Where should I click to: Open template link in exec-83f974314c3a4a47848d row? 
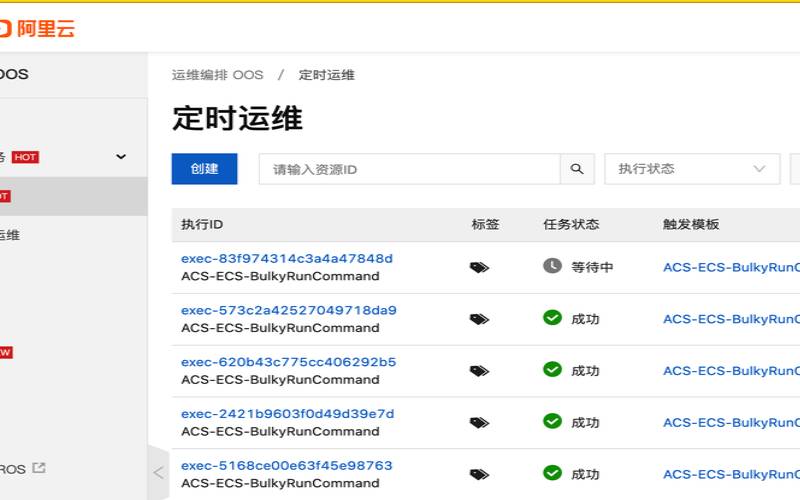point(731,267)
